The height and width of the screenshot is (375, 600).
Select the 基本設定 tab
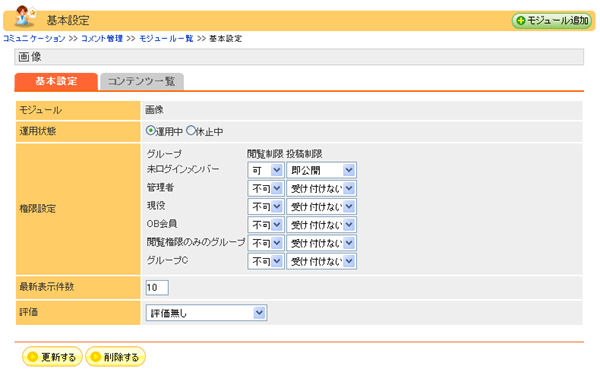click(56, 82)
